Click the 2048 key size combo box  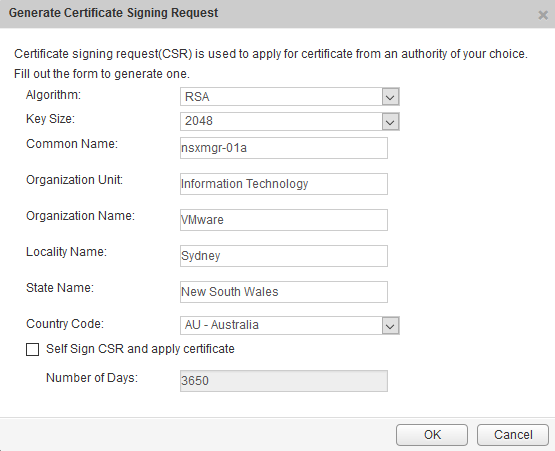pos(290,122)
